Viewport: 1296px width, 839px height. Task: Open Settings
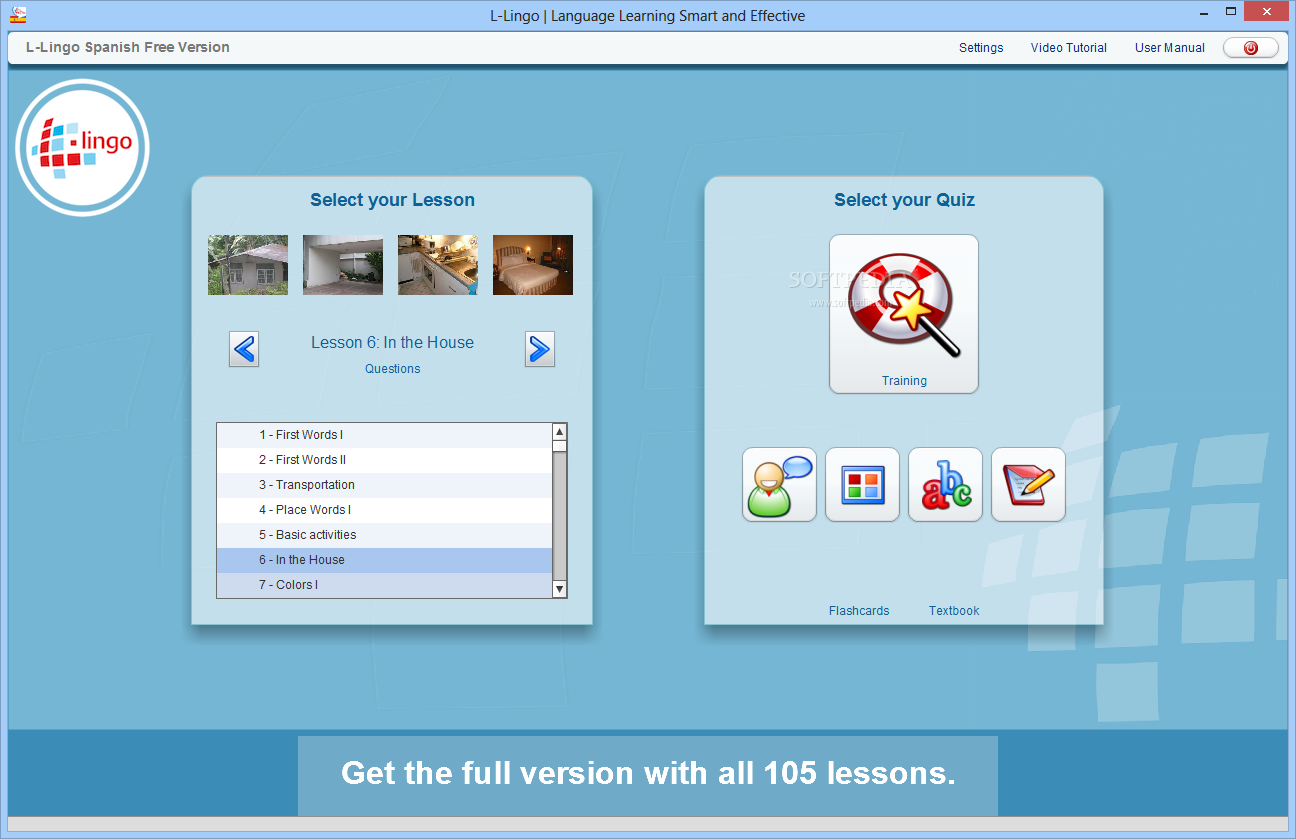[x=981, y=48]
